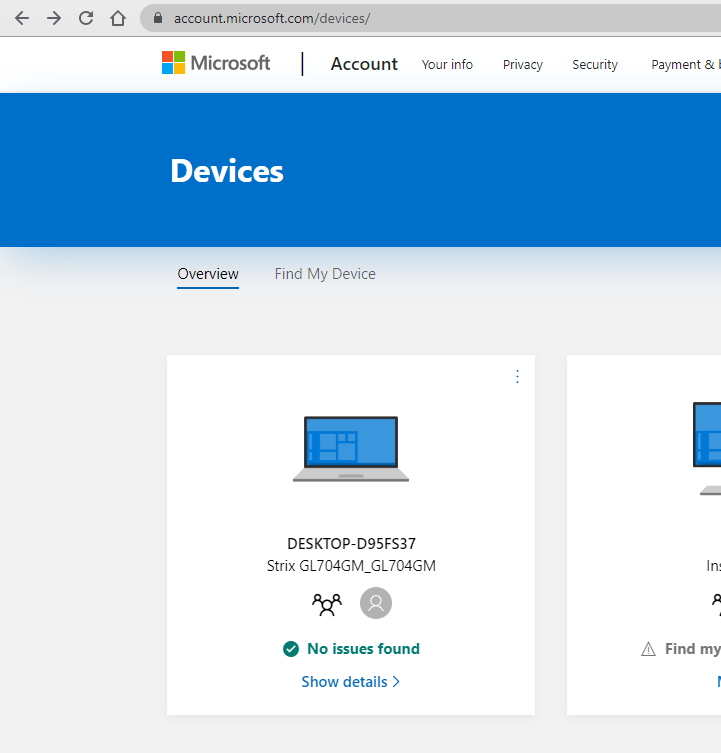Open the Account home link
The image size is (721, 753).
click(x=364, y=64)
